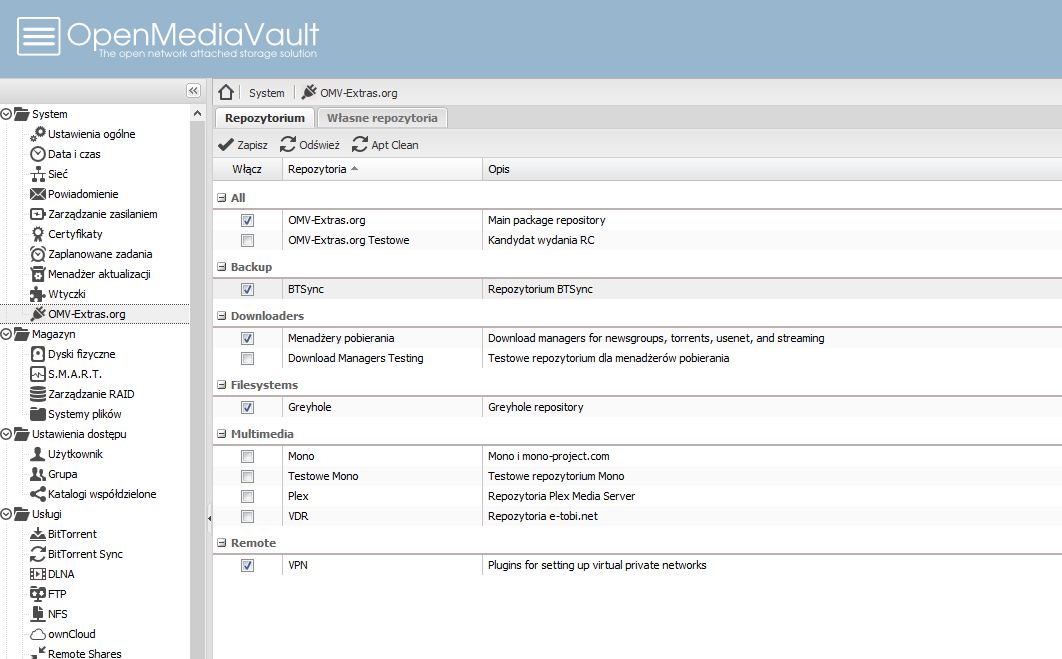Select the Sieć network icon
1062x659 pixels.
tap(38, 174)
